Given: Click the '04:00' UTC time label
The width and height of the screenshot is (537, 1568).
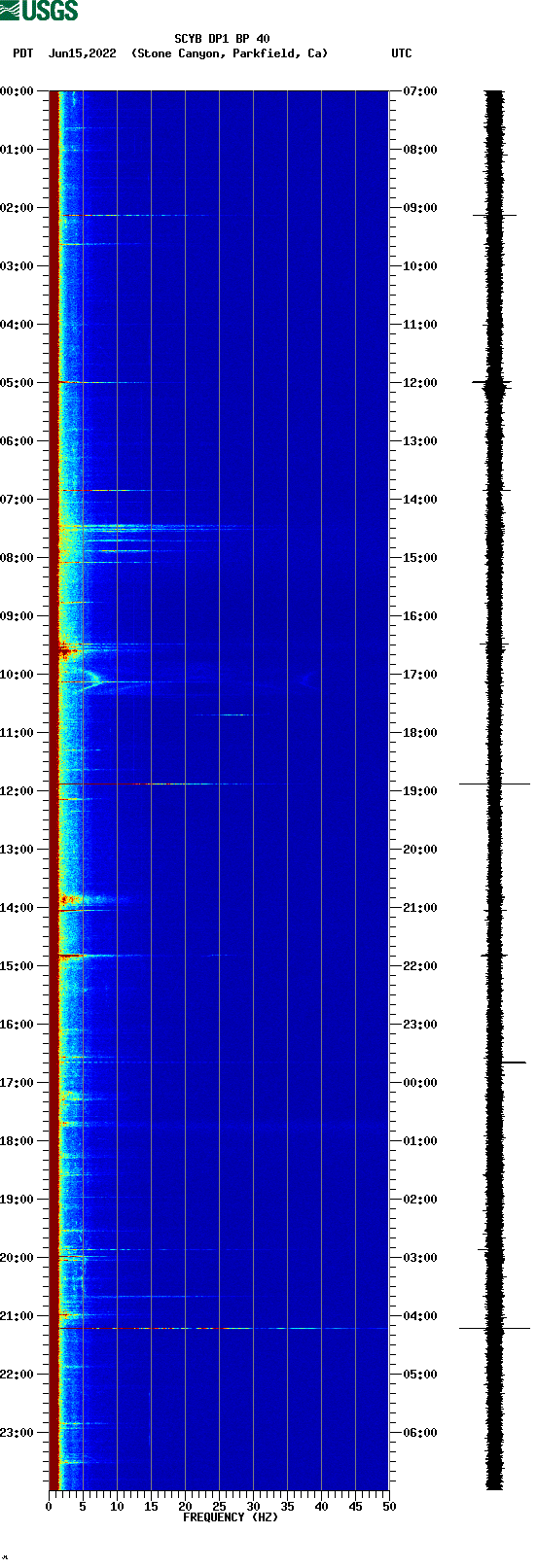Looking at the screenshot, I should 420,1316.
